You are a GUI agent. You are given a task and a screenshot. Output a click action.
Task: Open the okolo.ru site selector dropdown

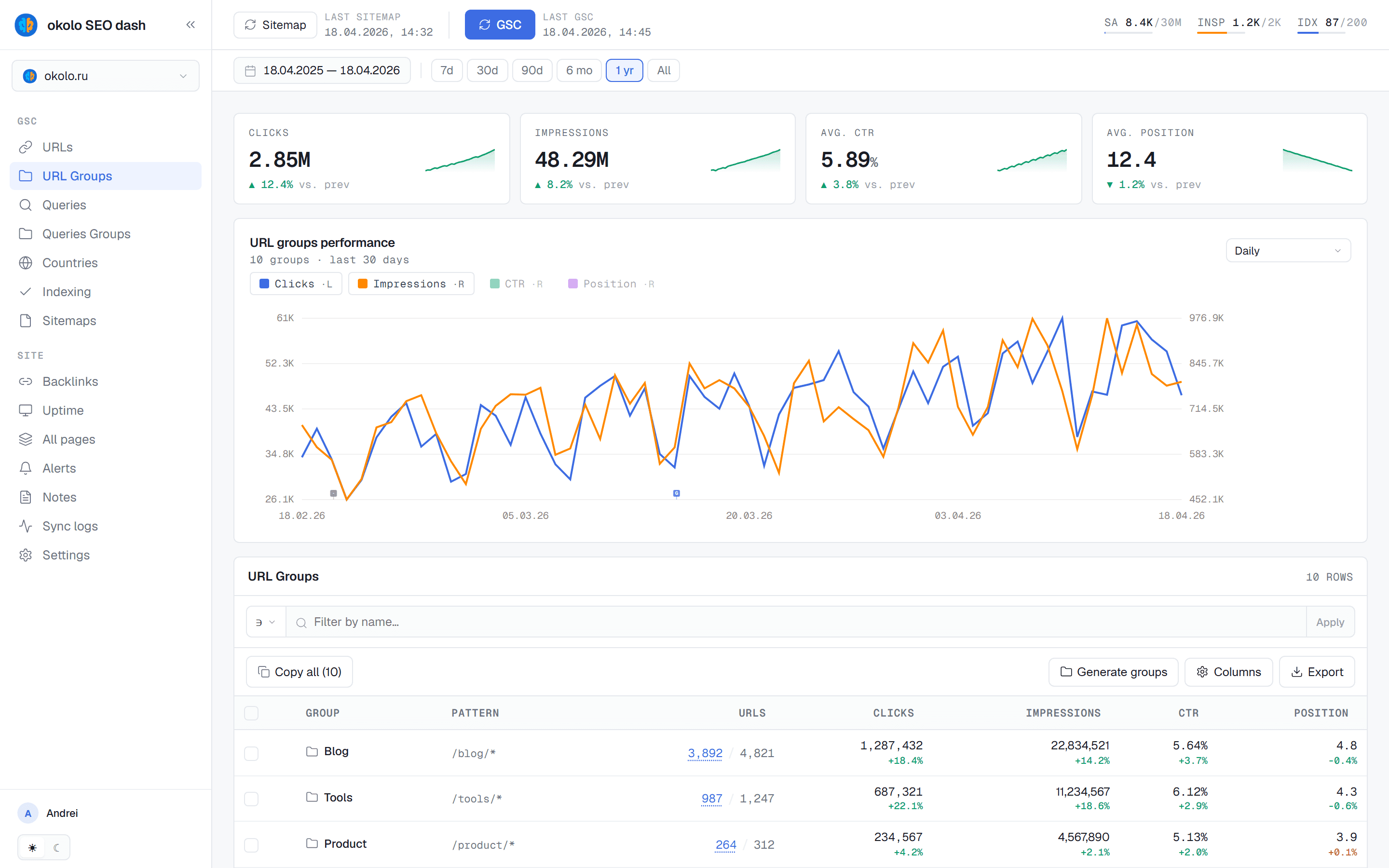106,76
